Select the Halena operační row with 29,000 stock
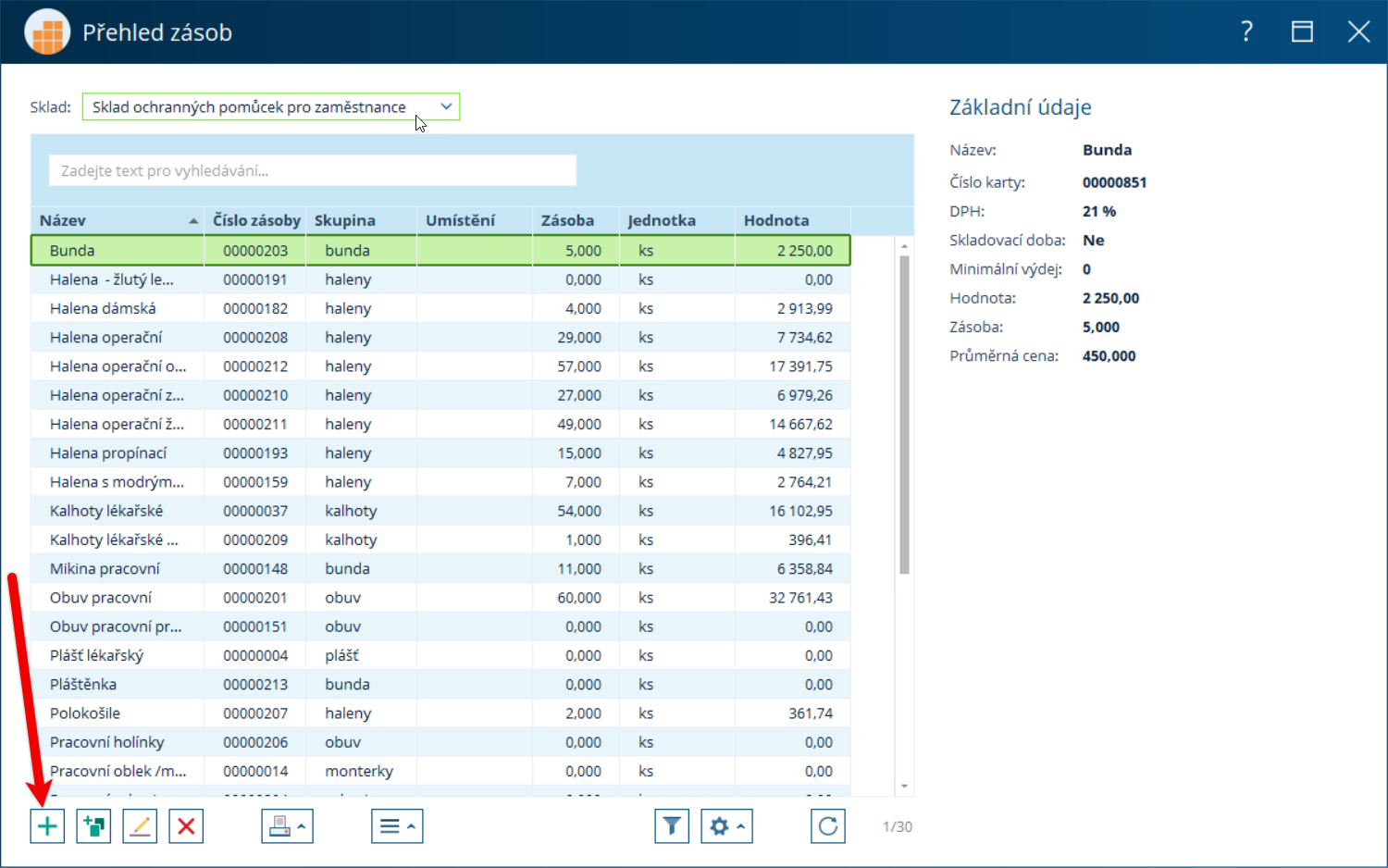Screen dimensions: 1388x868 tap(440, 338)
